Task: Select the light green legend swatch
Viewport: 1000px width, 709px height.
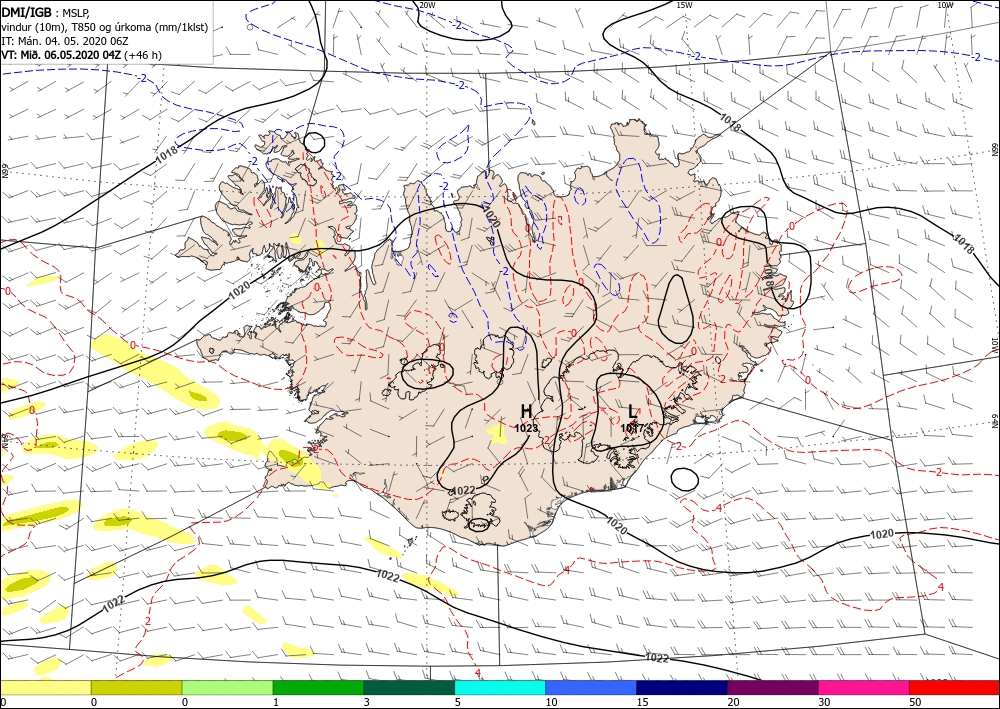Action: click(x=227, y=687)
